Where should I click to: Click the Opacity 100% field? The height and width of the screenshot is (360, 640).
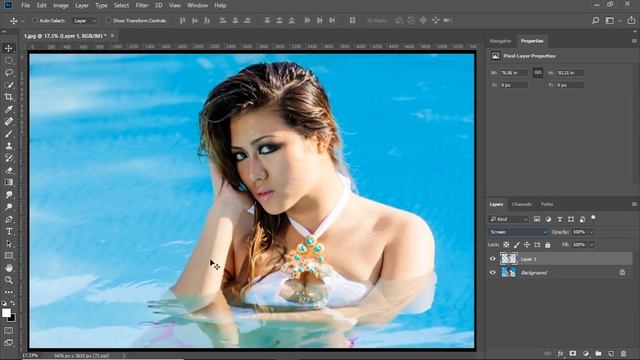[579, 232]
